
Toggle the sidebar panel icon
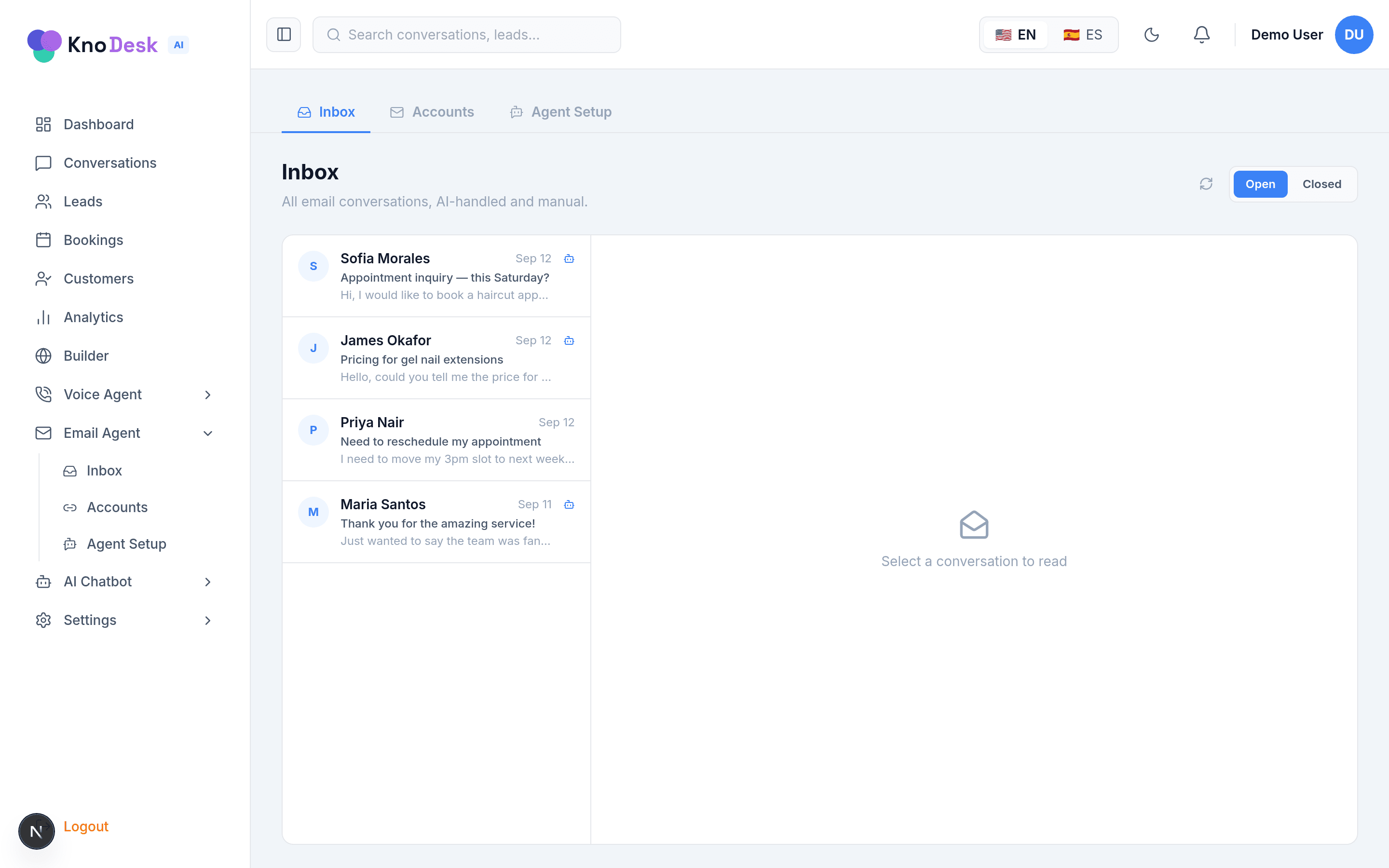(x=284, y=34)
